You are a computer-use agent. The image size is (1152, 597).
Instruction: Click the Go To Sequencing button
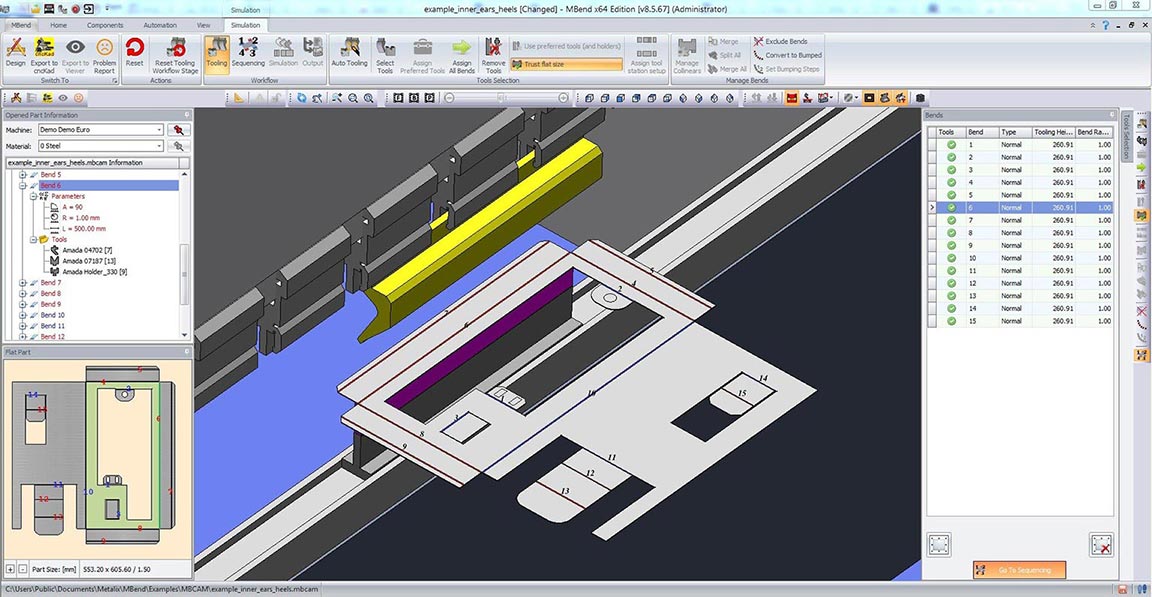(x=1019, y=570)
